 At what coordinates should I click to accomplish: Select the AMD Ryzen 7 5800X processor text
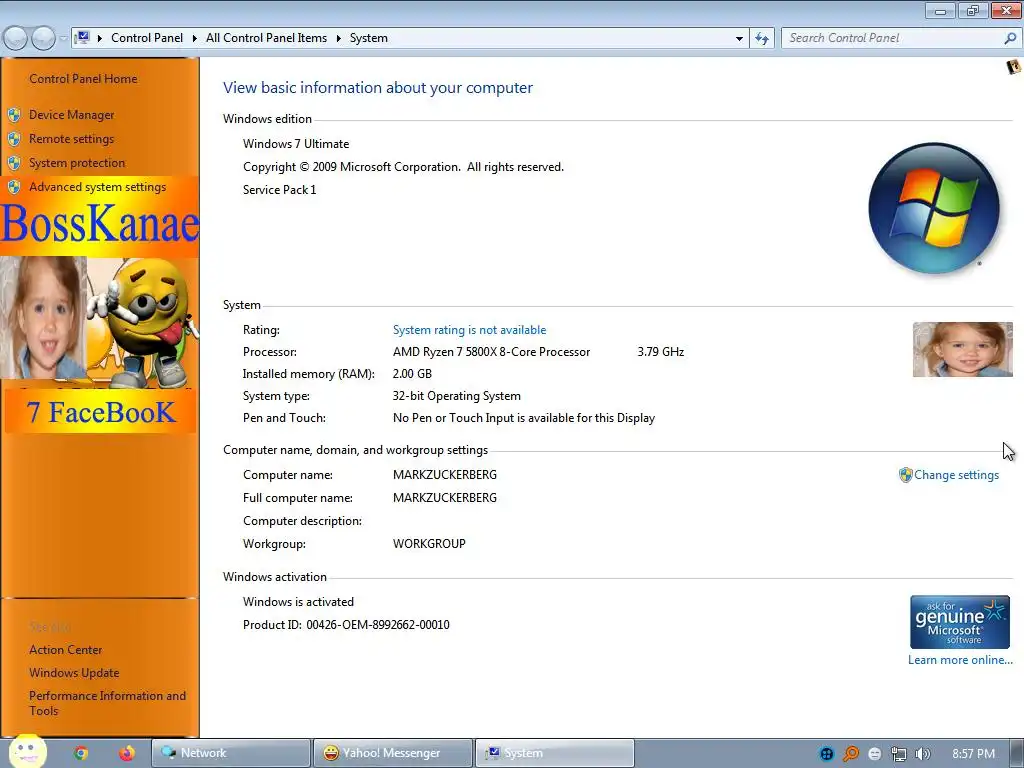tap(491, 353)
